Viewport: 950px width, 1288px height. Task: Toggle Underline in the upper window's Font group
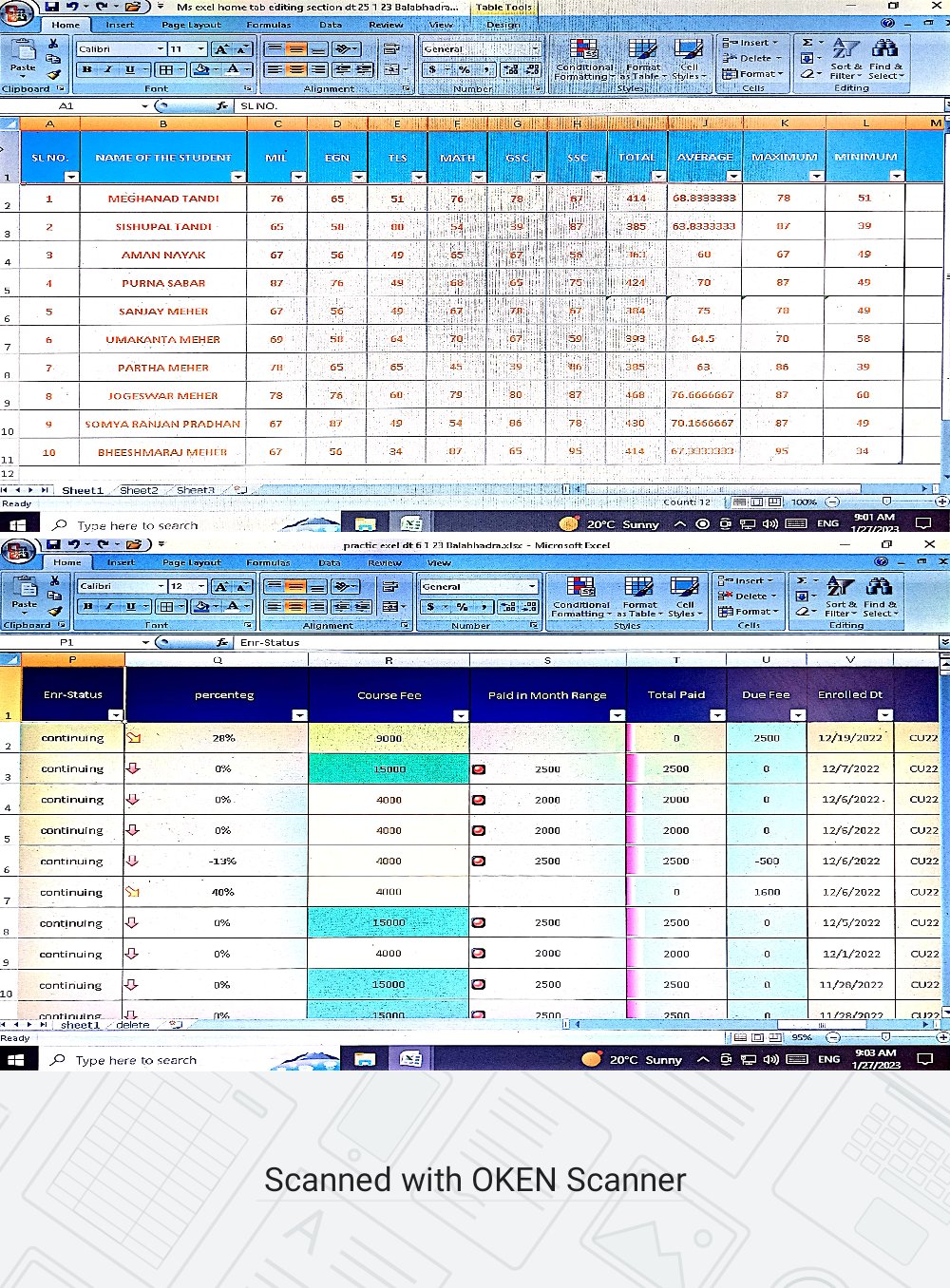(130, 69)
